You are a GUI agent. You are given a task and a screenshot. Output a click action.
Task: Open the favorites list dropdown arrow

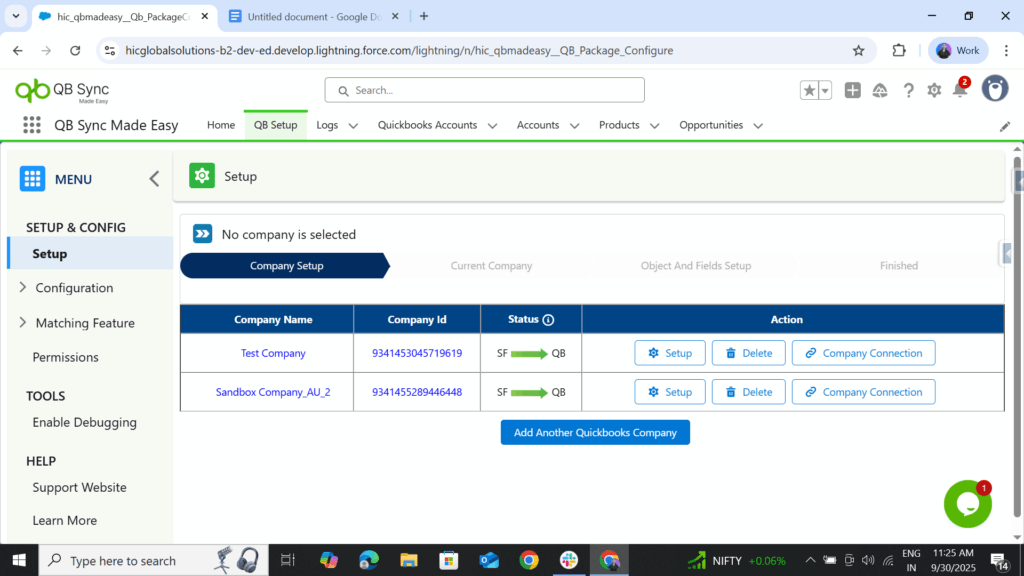825,90
